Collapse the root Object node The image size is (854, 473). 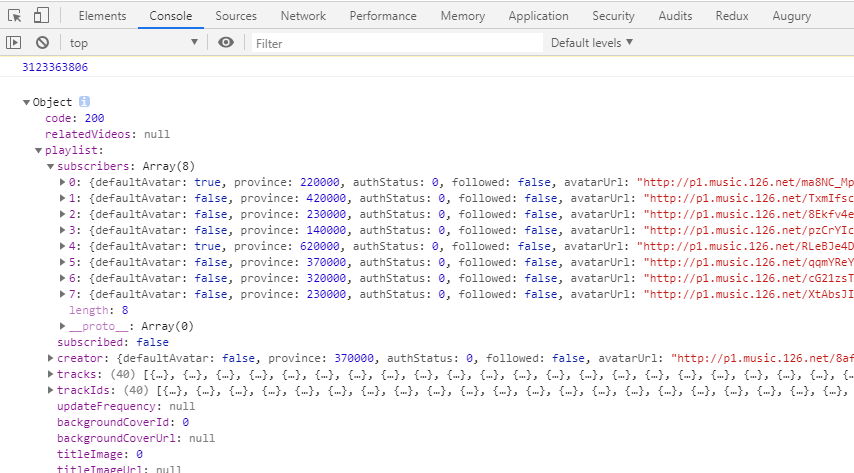point(26,102)
